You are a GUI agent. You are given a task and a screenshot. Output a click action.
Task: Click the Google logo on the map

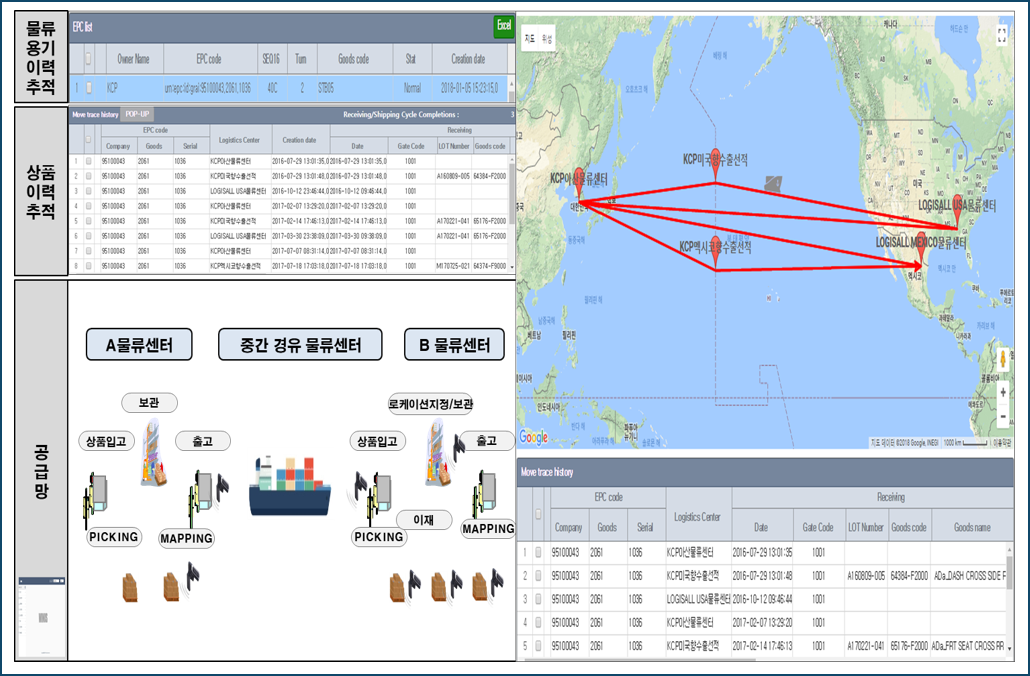(533, 438)
